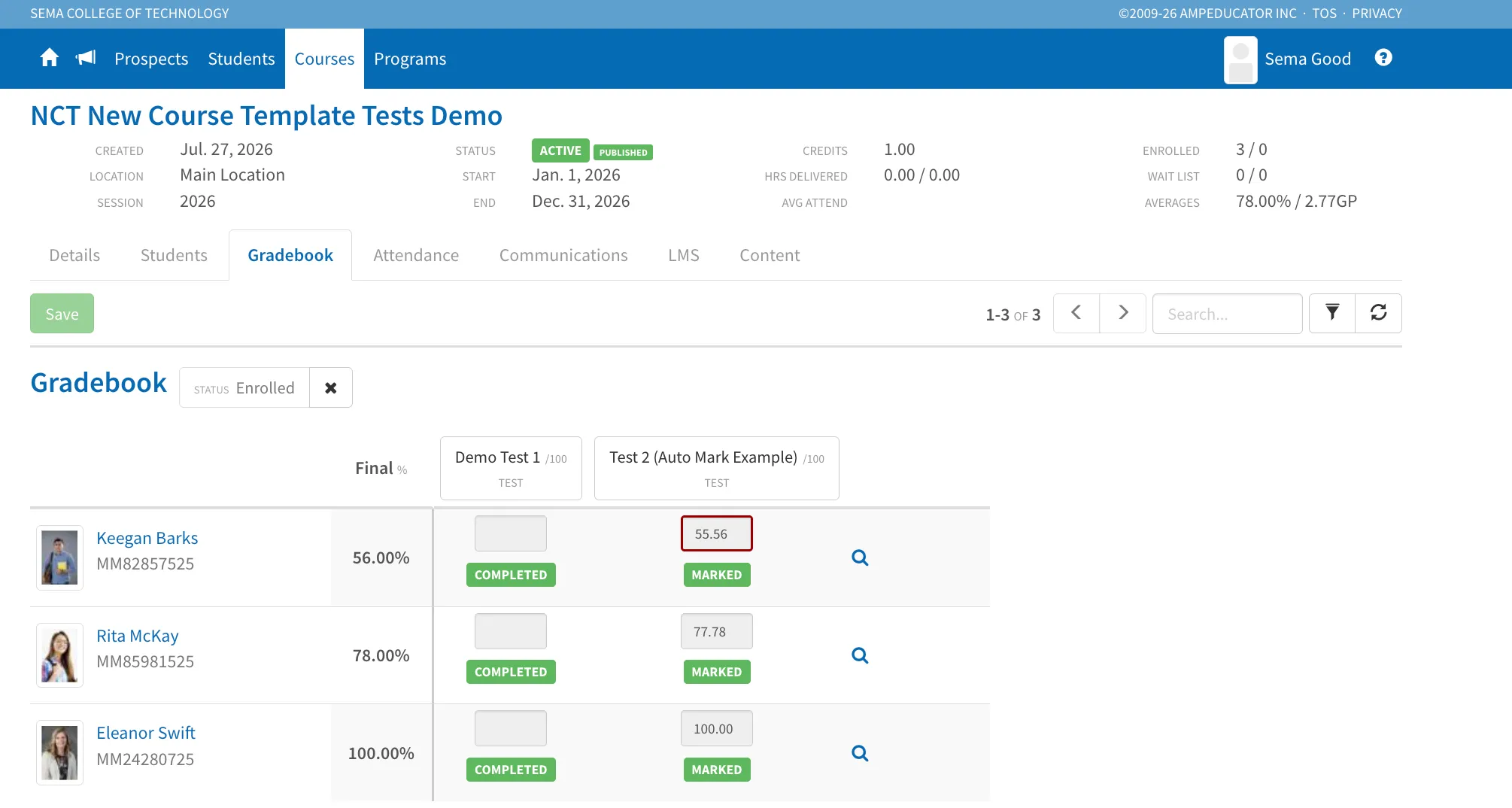Edit Keegan Barks Test 2 grade 55.56

(x=717, y=533)
